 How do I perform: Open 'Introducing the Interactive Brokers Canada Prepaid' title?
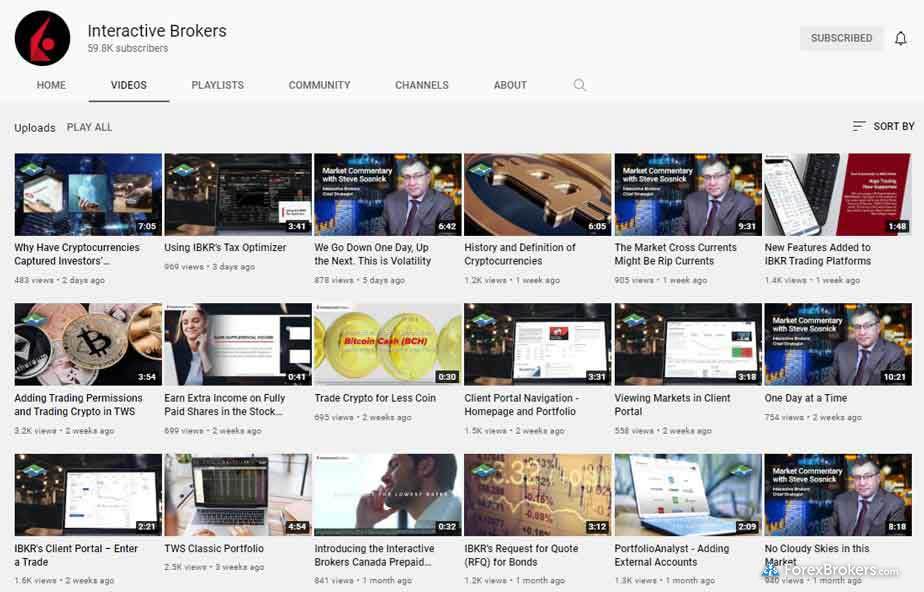tap(374, 555)
